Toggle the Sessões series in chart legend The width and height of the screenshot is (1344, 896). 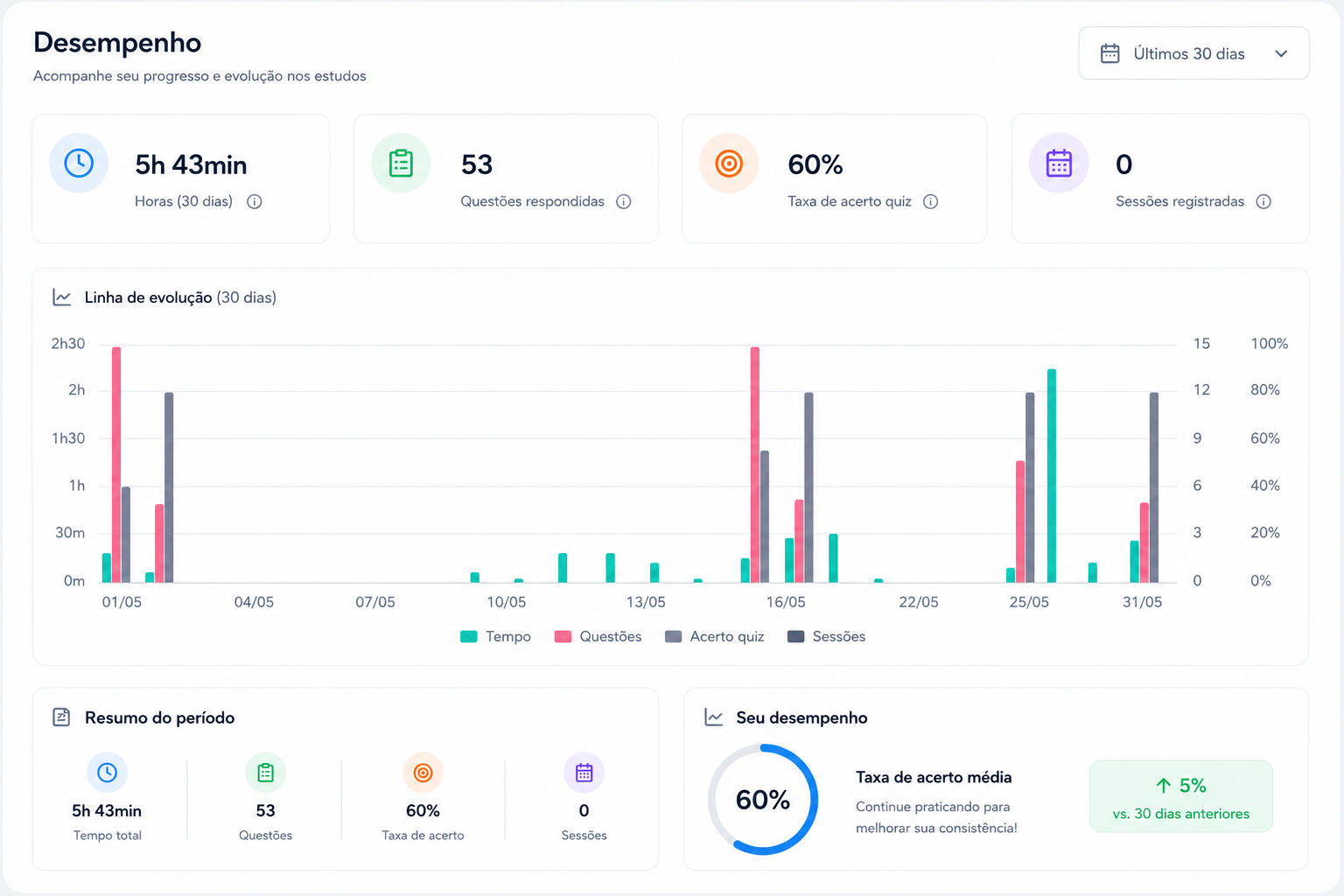[826, 636]
